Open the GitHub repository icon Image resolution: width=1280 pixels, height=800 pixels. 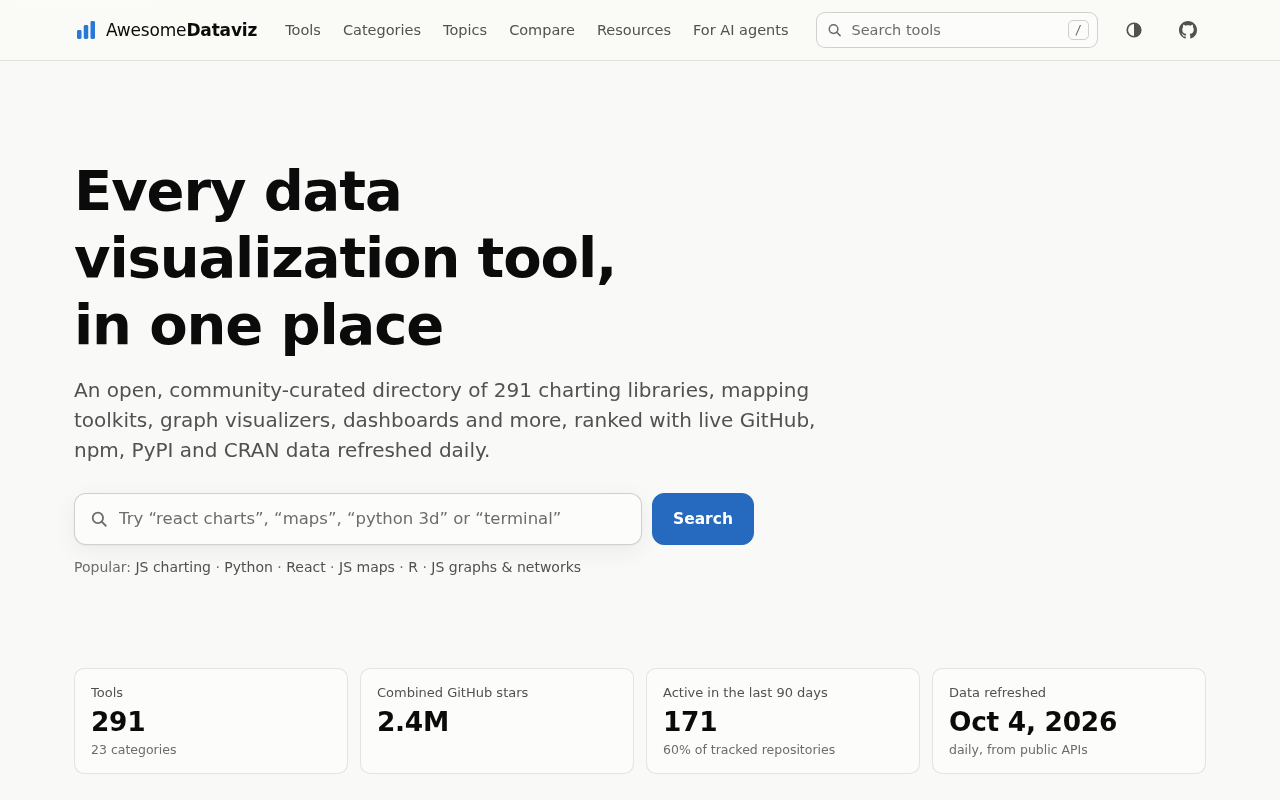(1188, 30)
